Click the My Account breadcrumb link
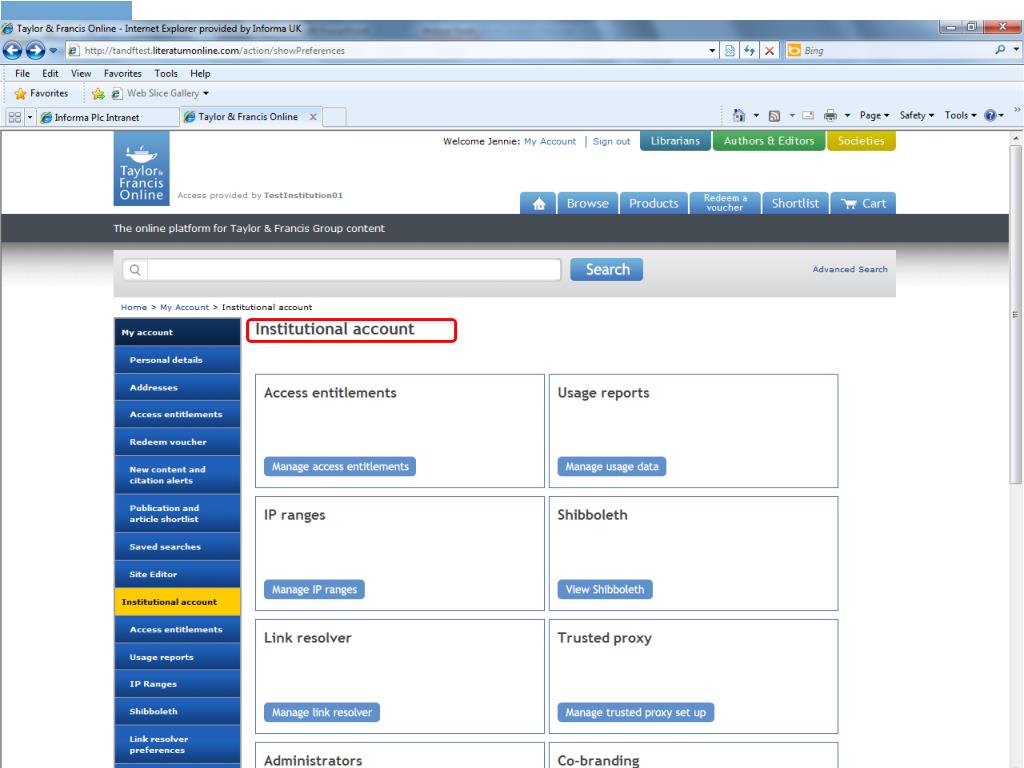Image resolution: width=1024 pixels, height=768 pixels. coord(185,307)
